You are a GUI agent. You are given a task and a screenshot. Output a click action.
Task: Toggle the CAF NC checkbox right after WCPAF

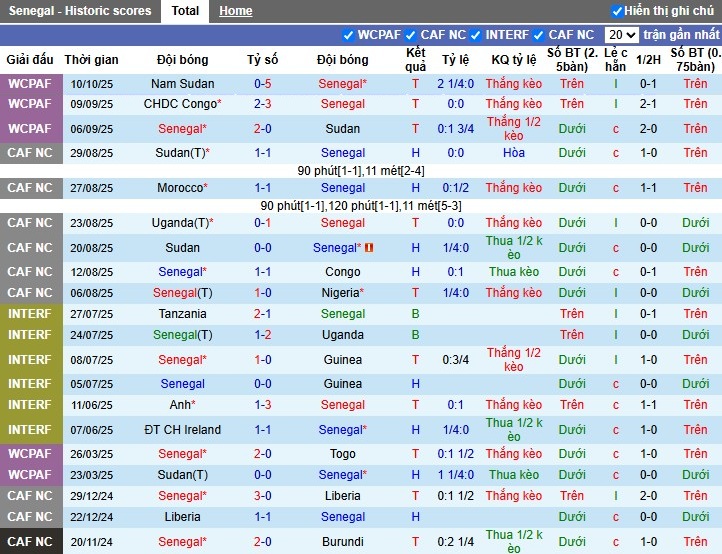tap(411, 35)
